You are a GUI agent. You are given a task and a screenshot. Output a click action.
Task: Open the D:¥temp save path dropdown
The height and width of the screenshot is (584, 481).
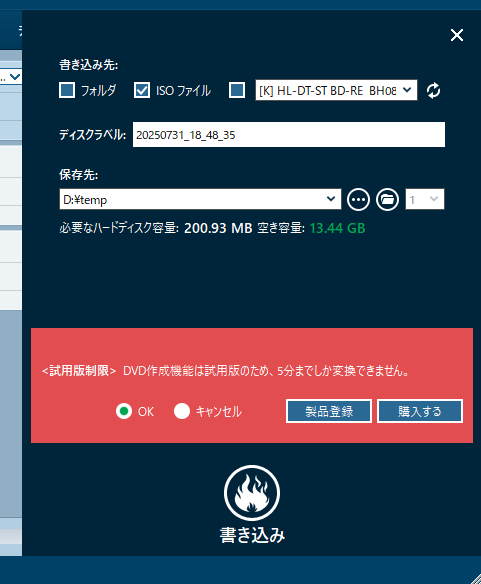(x=200, y=199)
